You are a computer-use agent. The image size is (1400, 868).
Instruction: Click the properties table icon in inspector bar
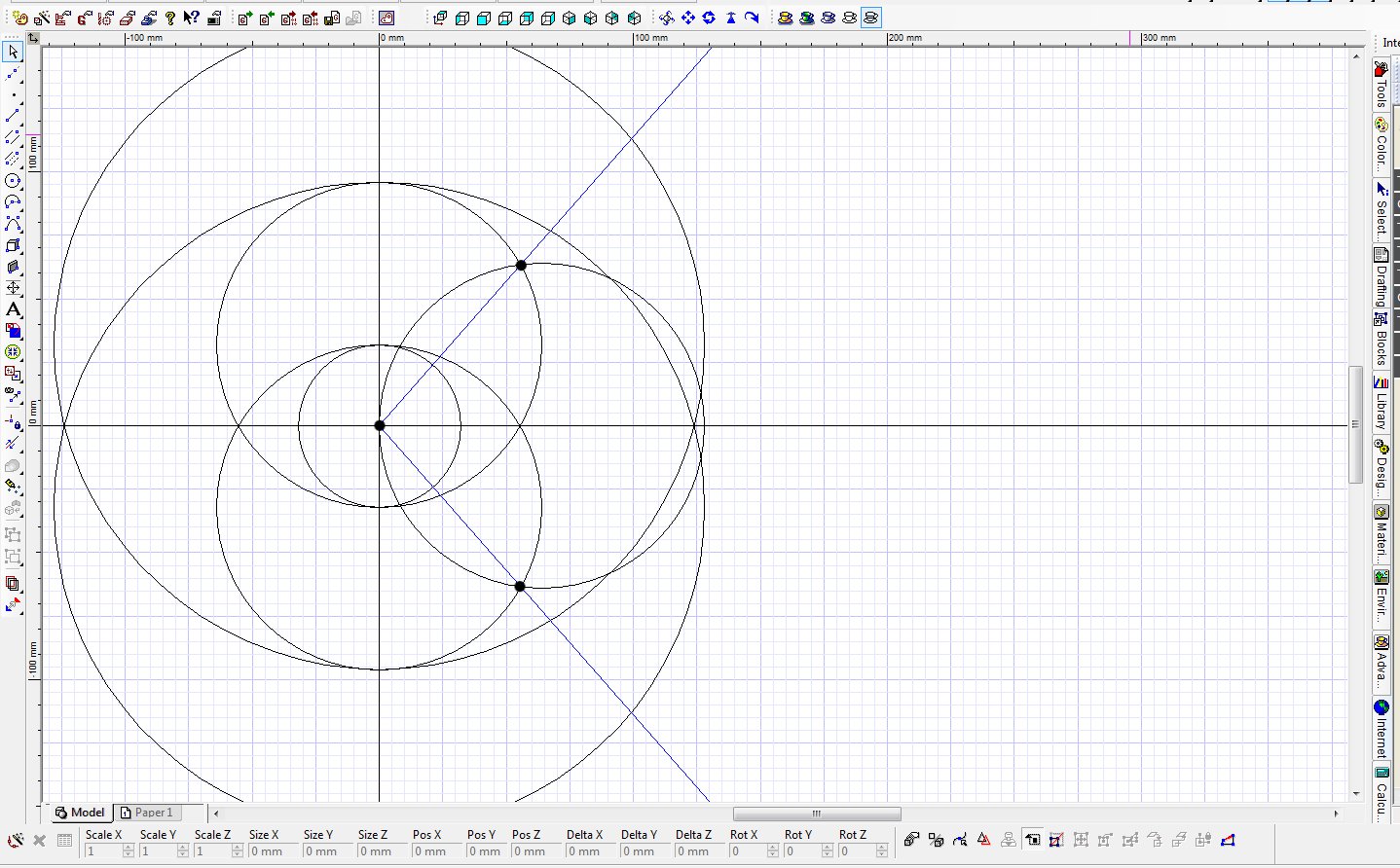[64, 840]
